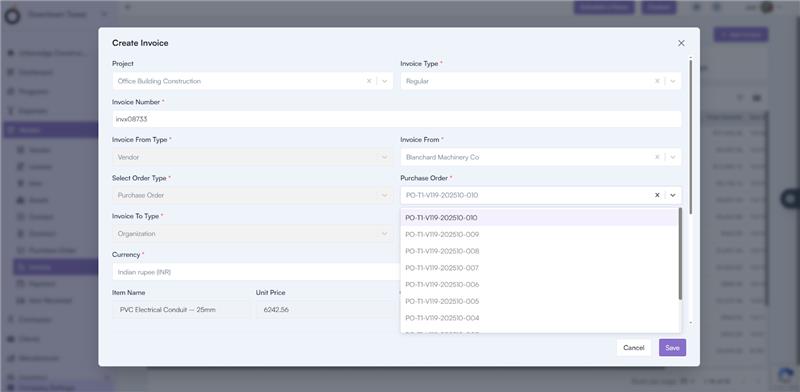Click the Blanchard Machinery Co vendor value

tap(442, 157)
